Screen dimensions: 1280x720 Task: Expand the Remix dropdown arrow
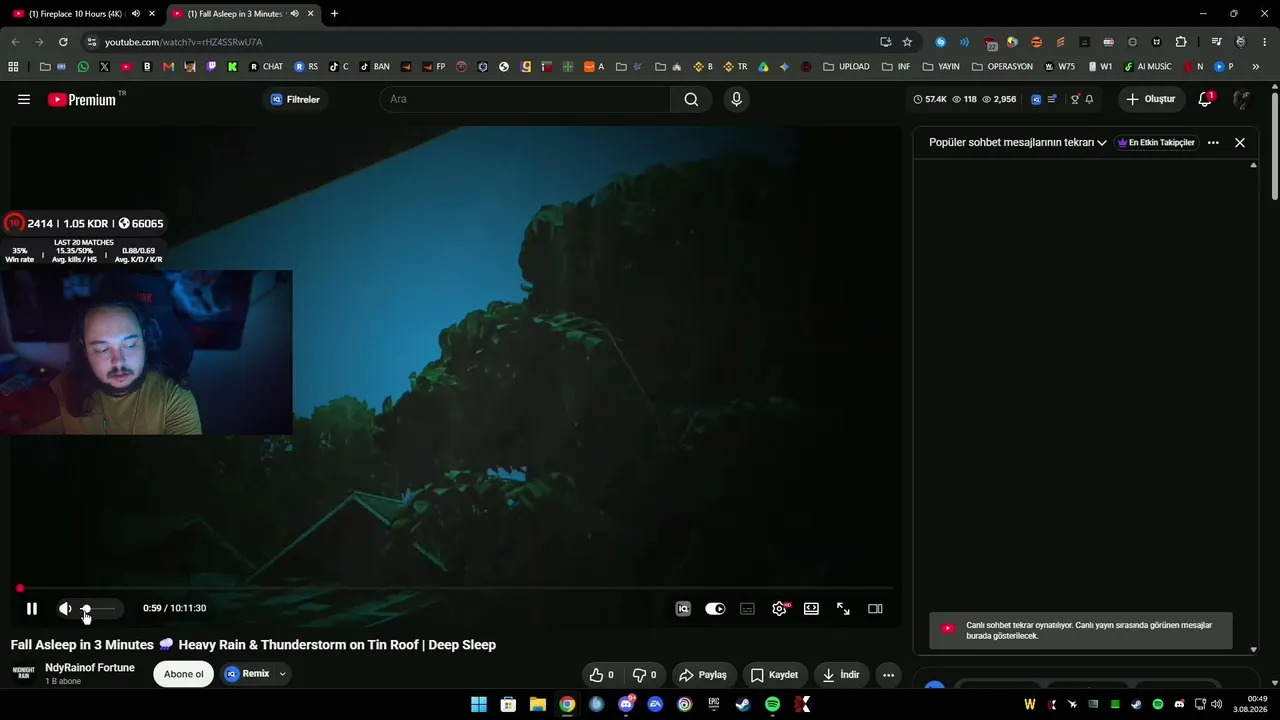click(282, 674)
